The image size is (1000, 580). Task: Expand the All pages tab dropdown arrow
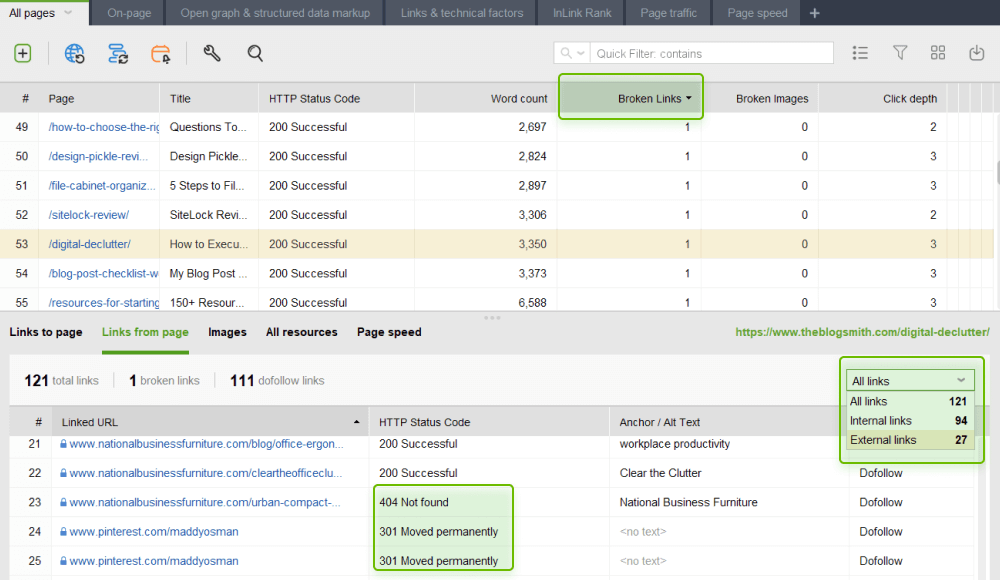(x=68, y=13)
